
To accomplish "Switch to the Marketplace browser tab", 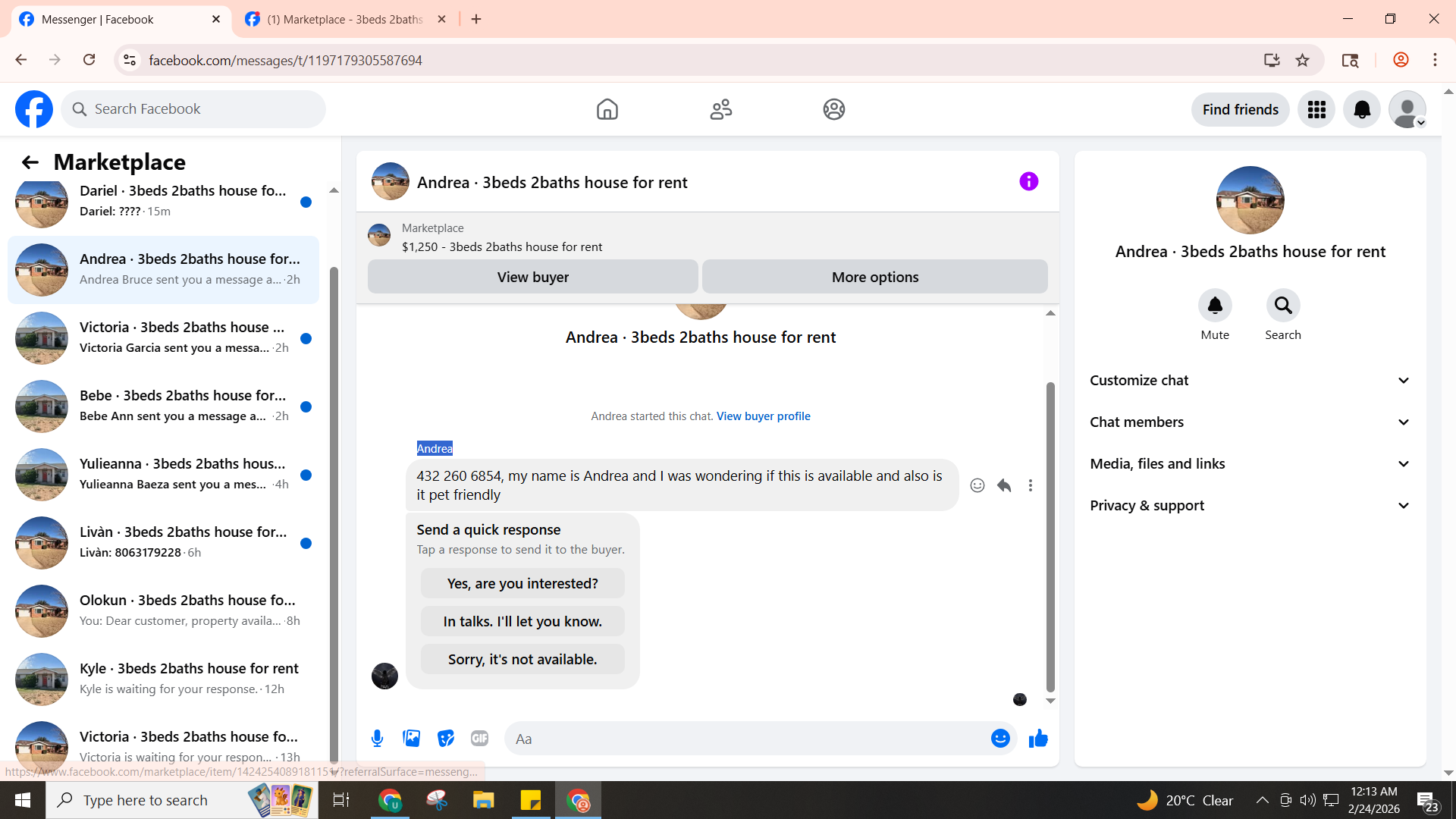I will tap(345, 20).
